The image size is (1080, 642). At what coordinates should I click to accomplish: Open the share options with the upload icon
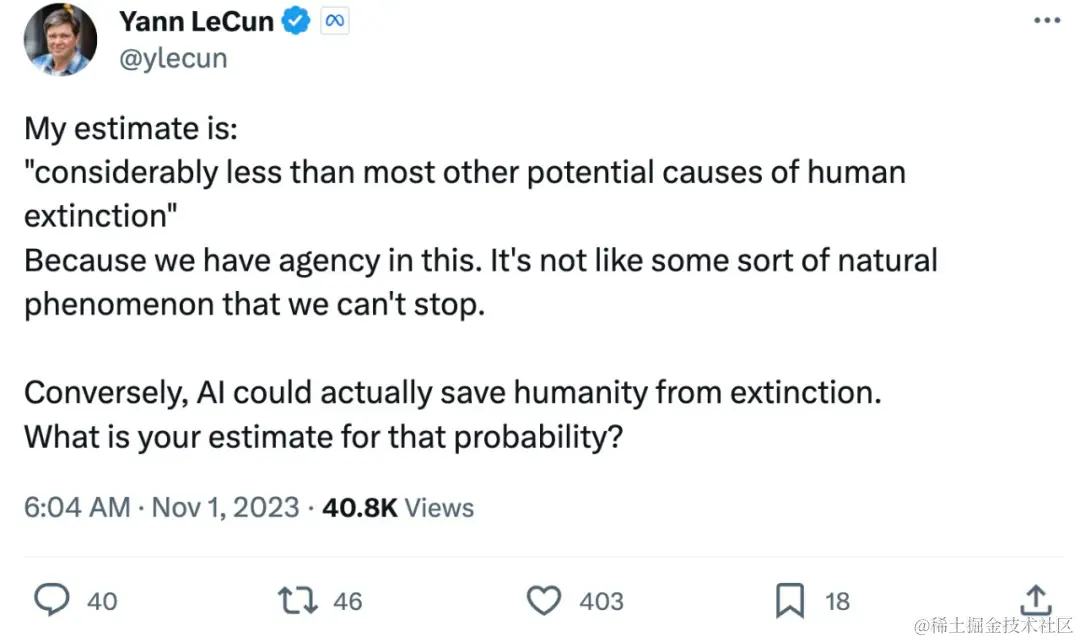point(1036,600)
